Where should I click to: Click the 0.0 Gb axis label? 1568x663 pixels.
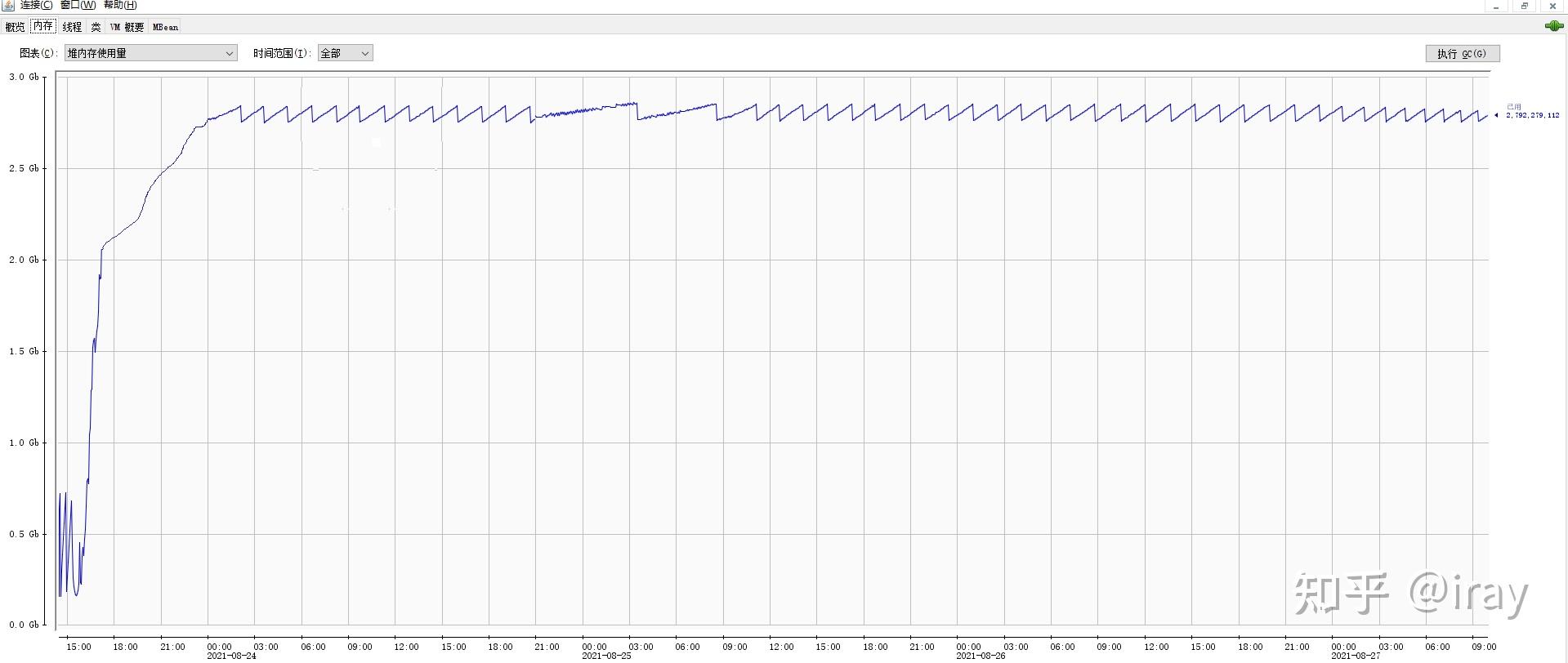[24, 625]
